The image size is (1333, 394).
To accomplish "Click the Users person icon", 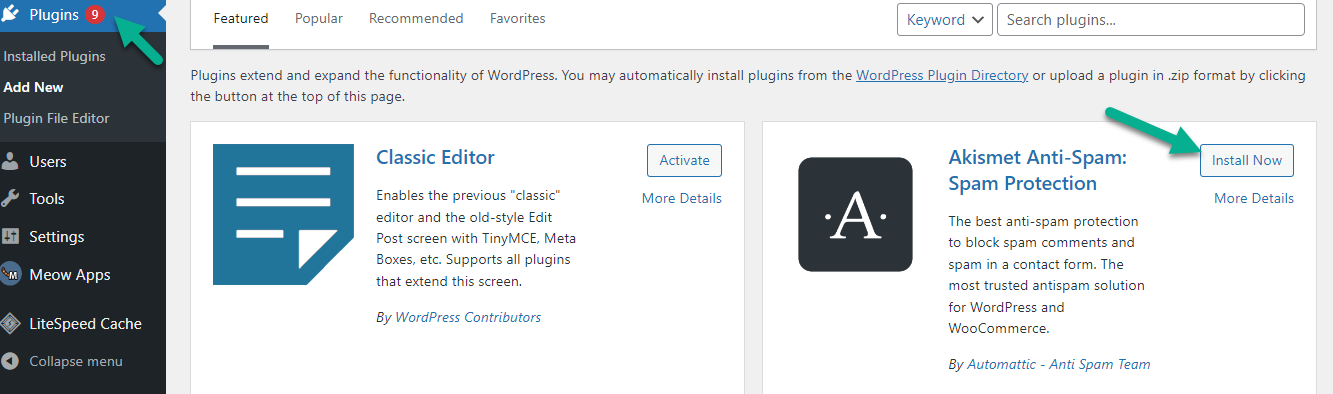I will coord(11,162).
